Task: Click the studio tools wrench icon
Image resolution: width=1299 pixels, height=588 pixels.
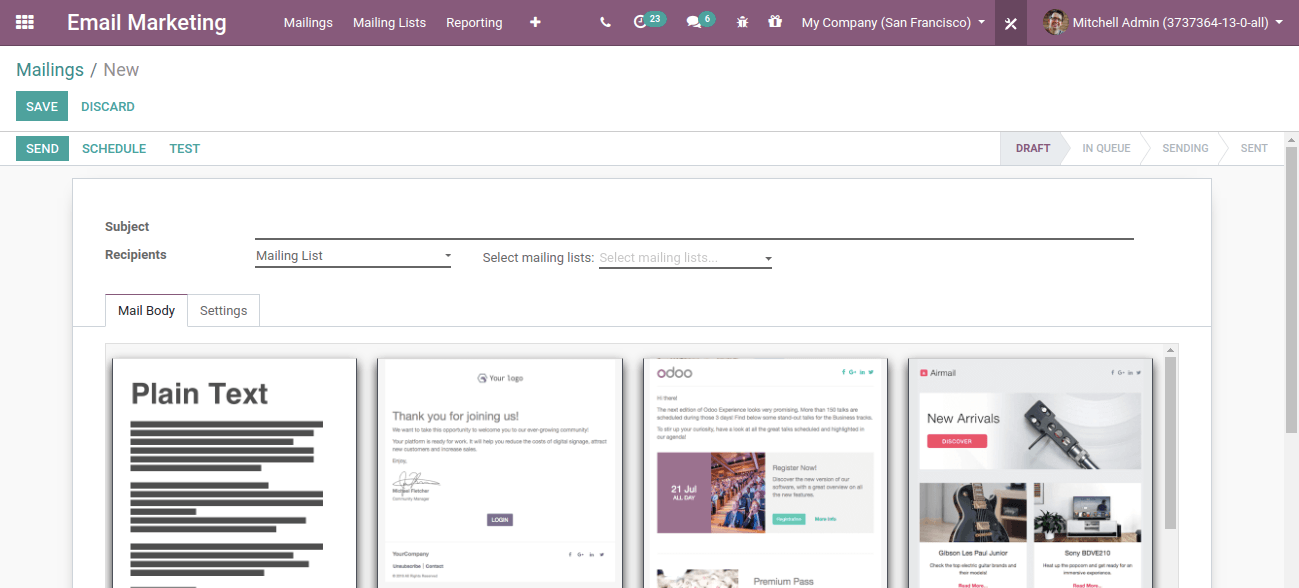Action: [x=1011, y=23]
